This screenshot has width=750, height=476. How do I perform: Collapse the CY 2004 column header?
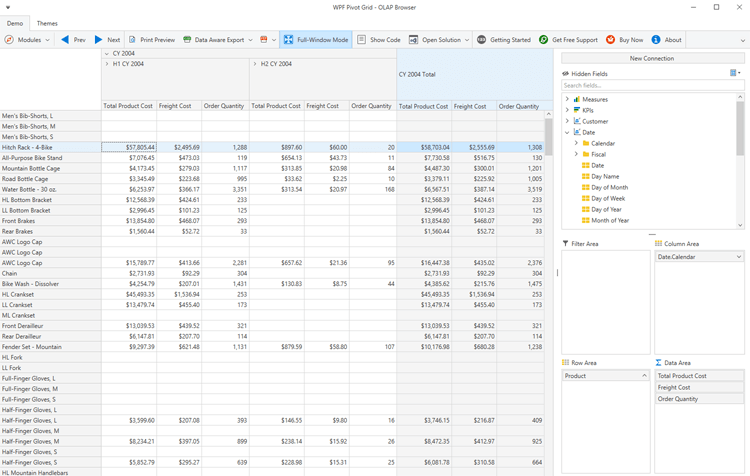[x=107, y=54]
